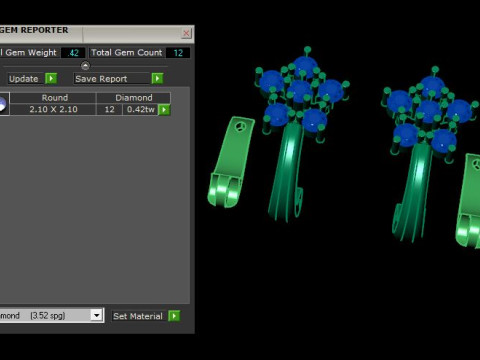Screen dimensions: 480x360
Task: Click the green arrow next to 0.42tw
Action: click(164, 110)
